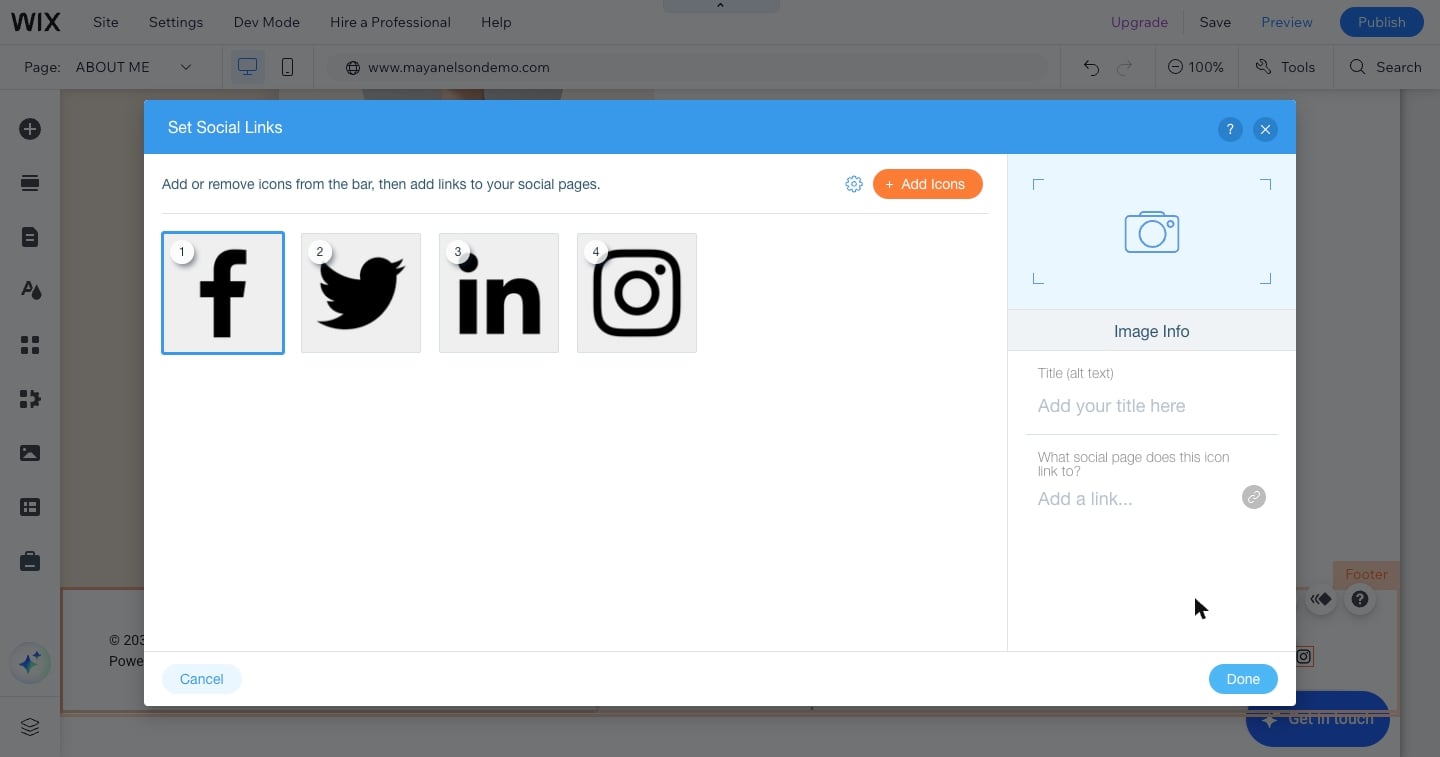
Task: Open the Add Elements plus icon in sidebar
Action: [x=30, y=129]
